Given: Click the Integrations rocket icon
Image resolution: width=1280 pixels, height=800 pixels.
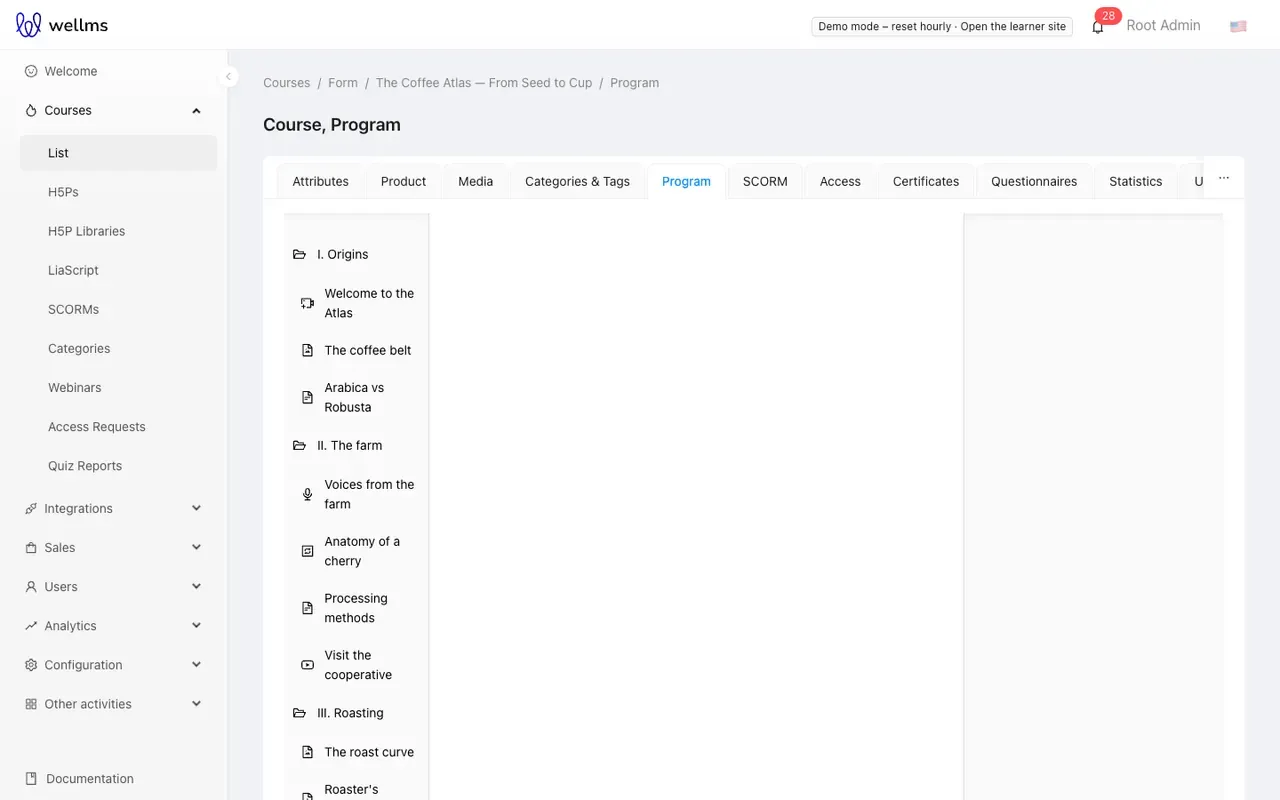Looking at the screenshot, I should point(31,508).
